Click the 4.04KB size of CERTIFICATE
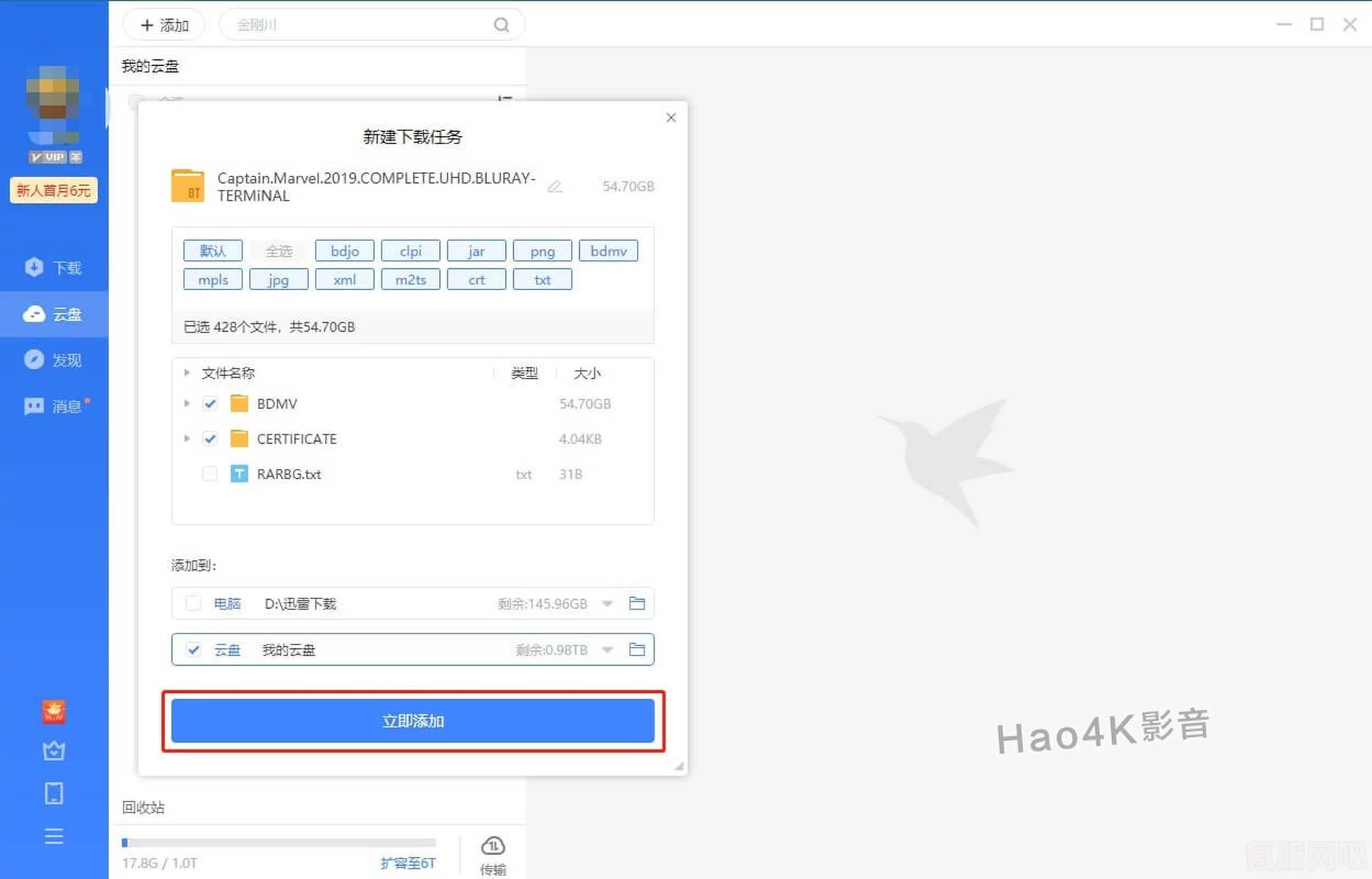Screen dimensions: 1372x879 580,439
